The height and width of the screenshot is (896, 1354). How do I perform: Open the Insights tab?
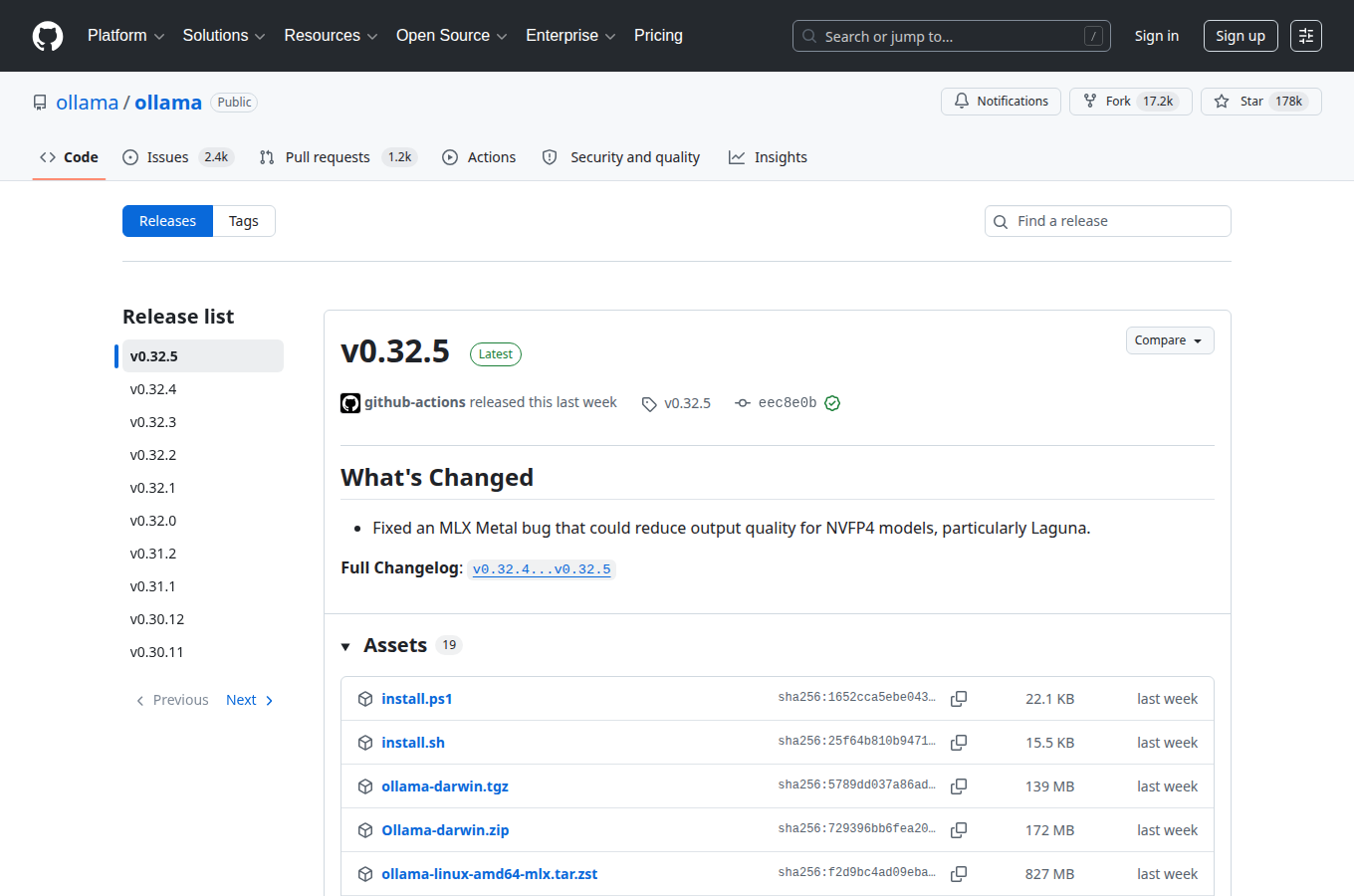coord(768,157)
